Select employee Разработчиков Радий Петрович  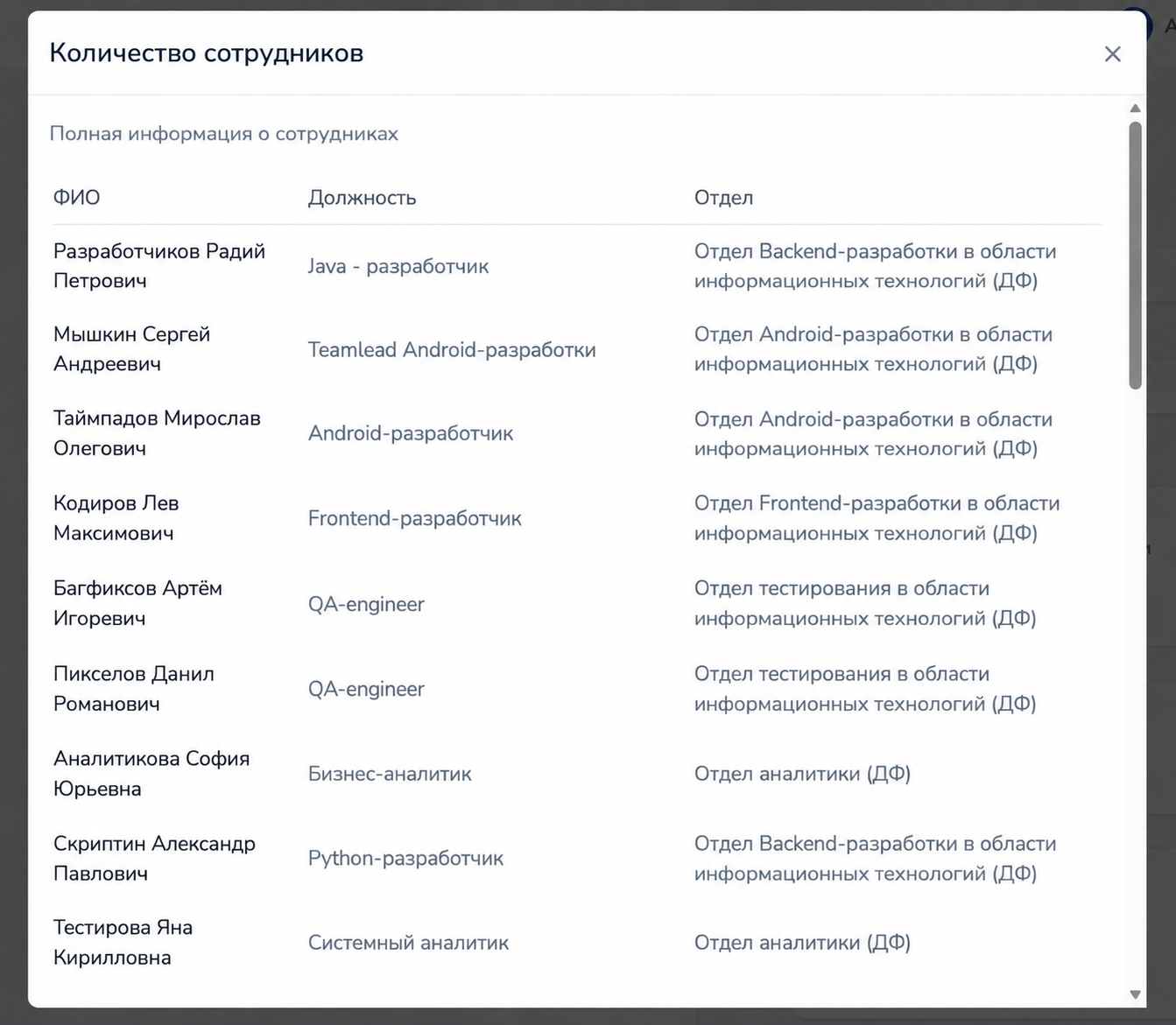tap(159, 266)
